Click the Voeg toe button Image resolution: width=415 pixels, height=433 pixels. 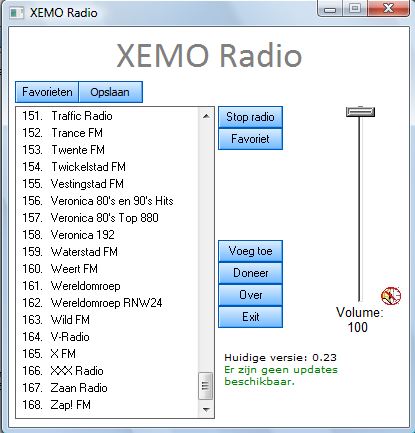point(250,251)
